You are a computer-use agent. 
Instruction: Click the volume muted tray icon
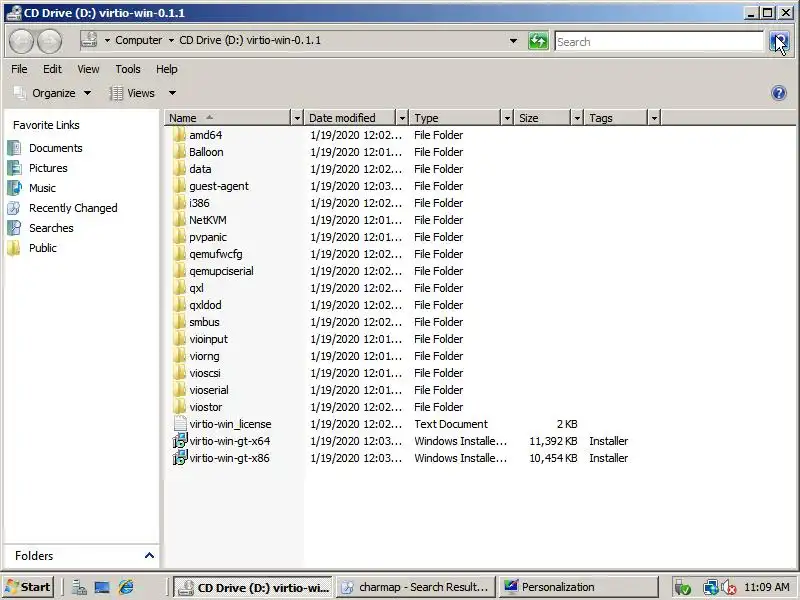tap(730, 588)
